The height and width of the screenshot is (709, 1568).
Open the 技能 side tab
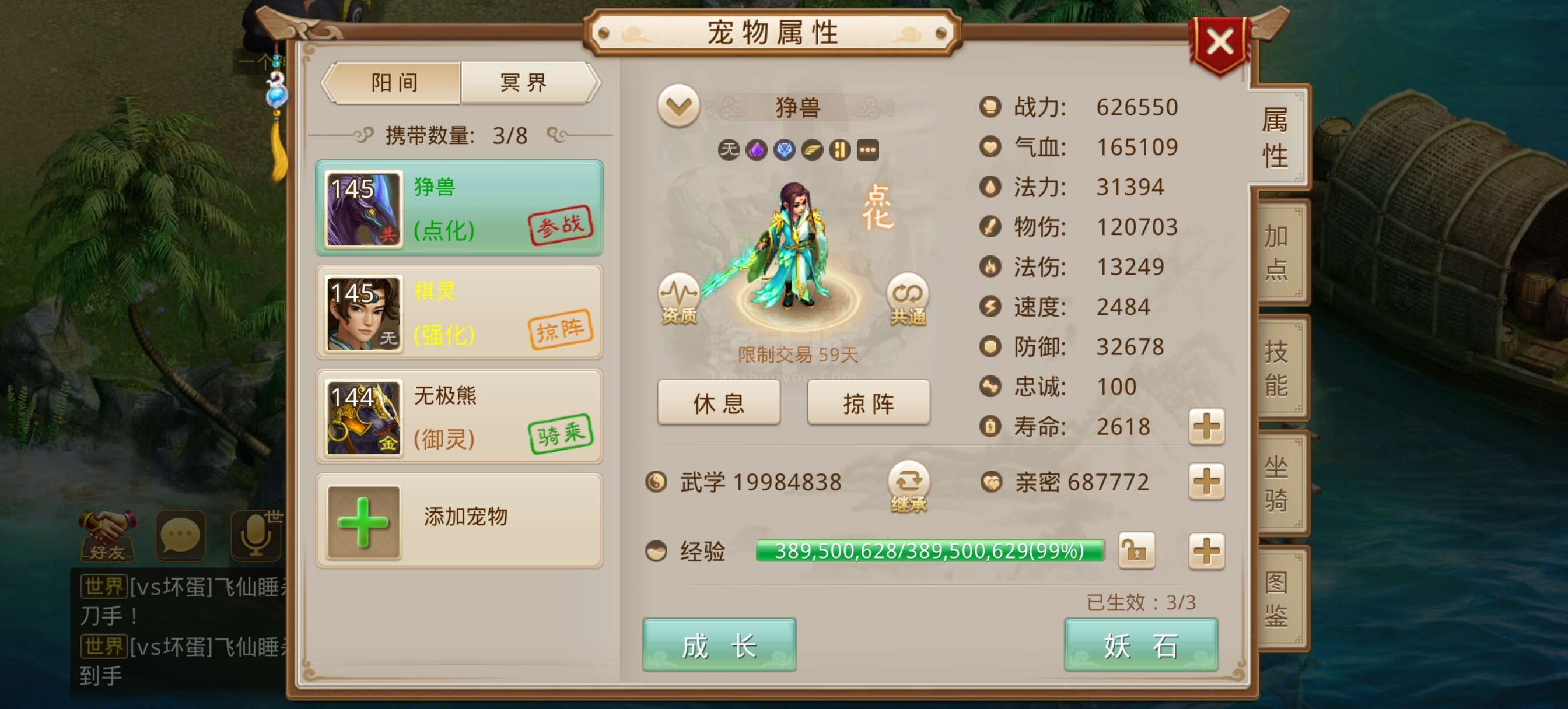pos(1276,368)
